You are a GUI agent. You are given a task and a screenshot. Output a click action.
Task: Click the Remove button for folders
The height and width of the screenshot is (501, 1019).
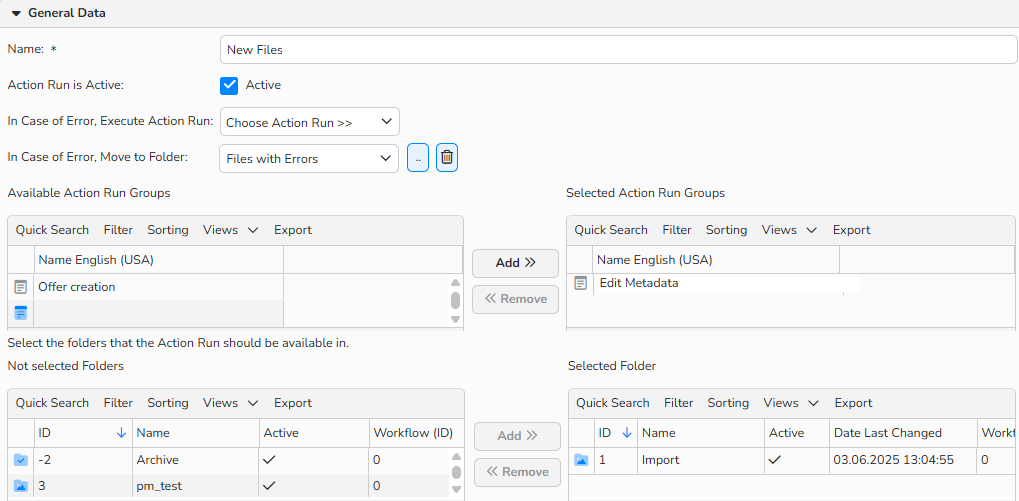pyautogui.click(x=517, y=472)
